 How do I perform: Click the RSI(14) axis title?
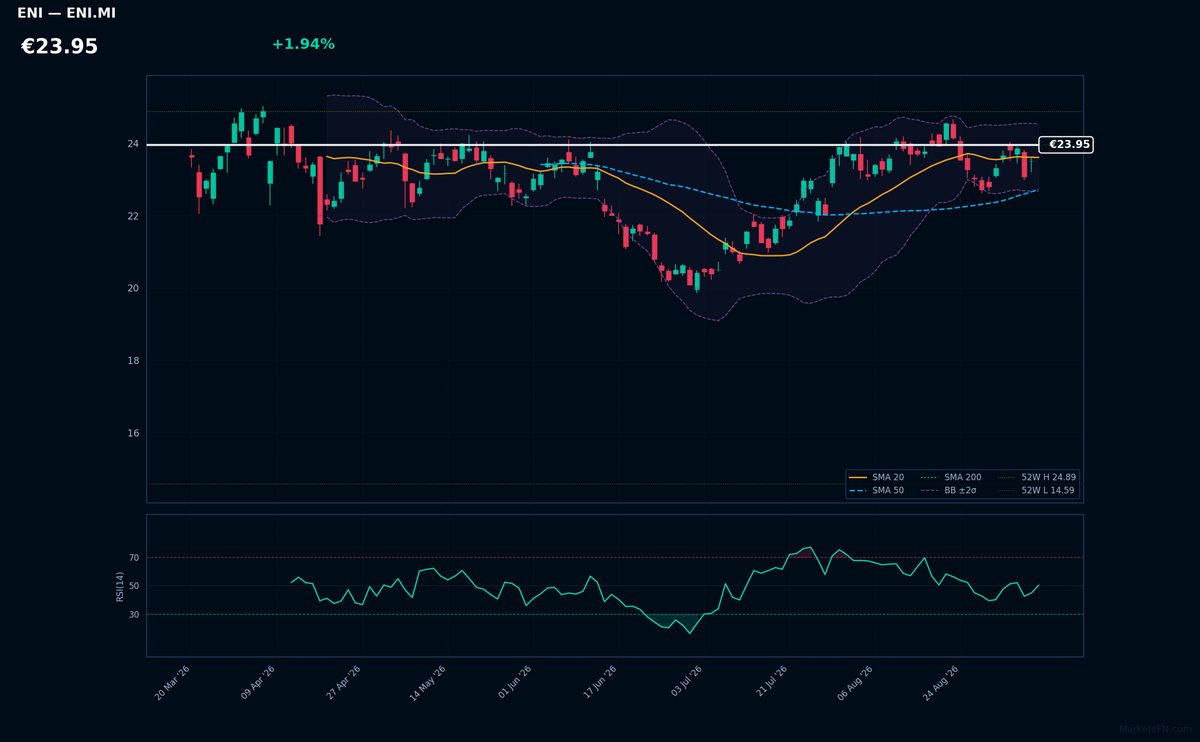[x=120, y=586]
